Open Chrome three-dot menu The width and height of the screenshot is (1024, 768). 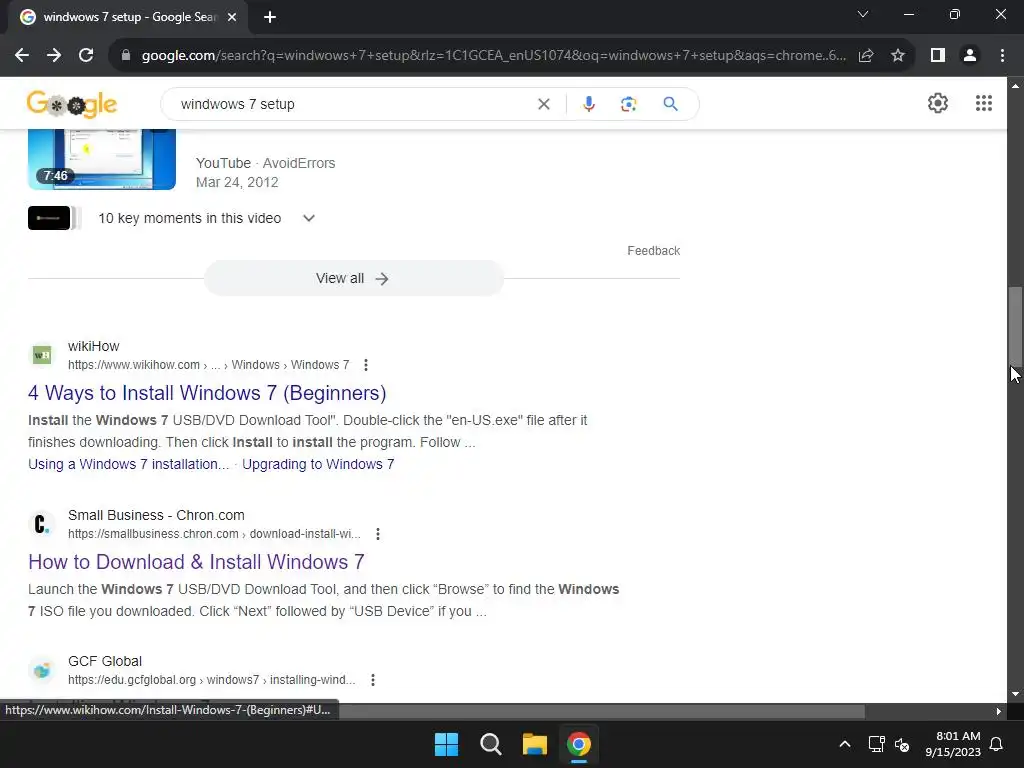[1002, 56]
